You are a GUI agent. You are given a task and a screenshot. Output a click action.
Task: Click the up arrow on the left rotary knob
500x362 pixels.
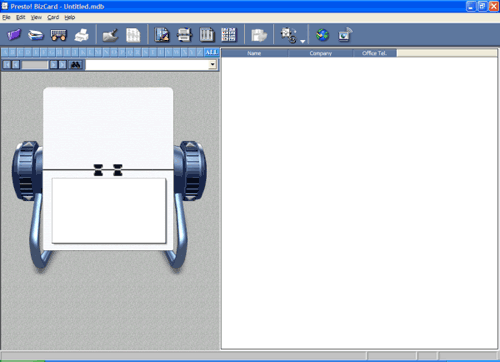tap(28, 144)
